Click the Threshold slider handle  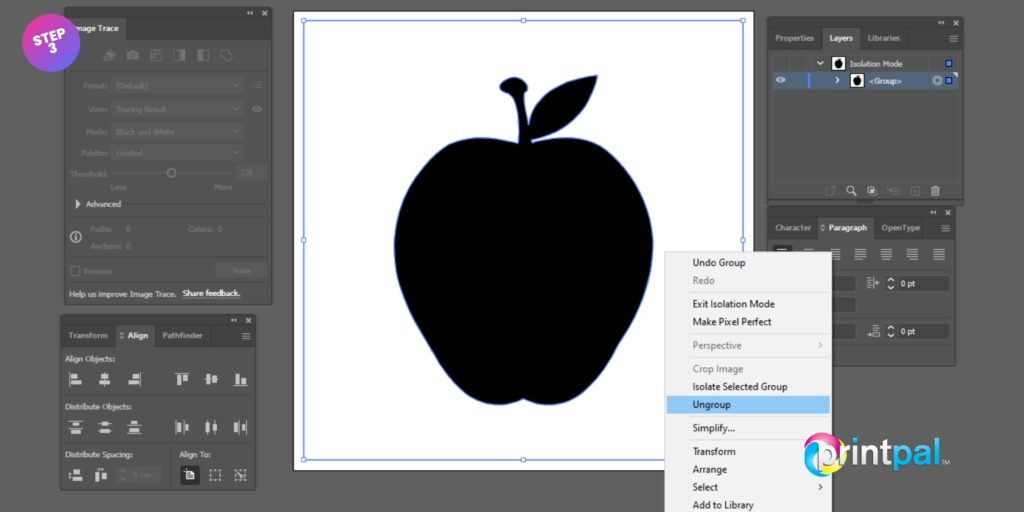(171, 173)
